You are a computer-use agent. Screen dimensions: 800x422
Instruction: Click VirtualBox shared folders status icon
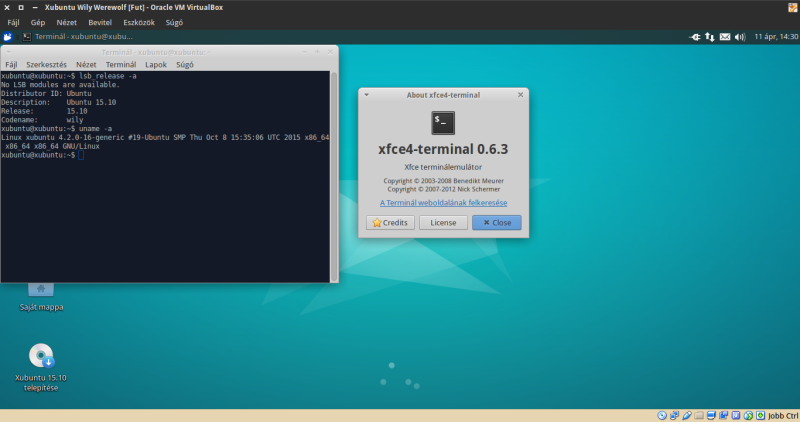tap(699, 415)
